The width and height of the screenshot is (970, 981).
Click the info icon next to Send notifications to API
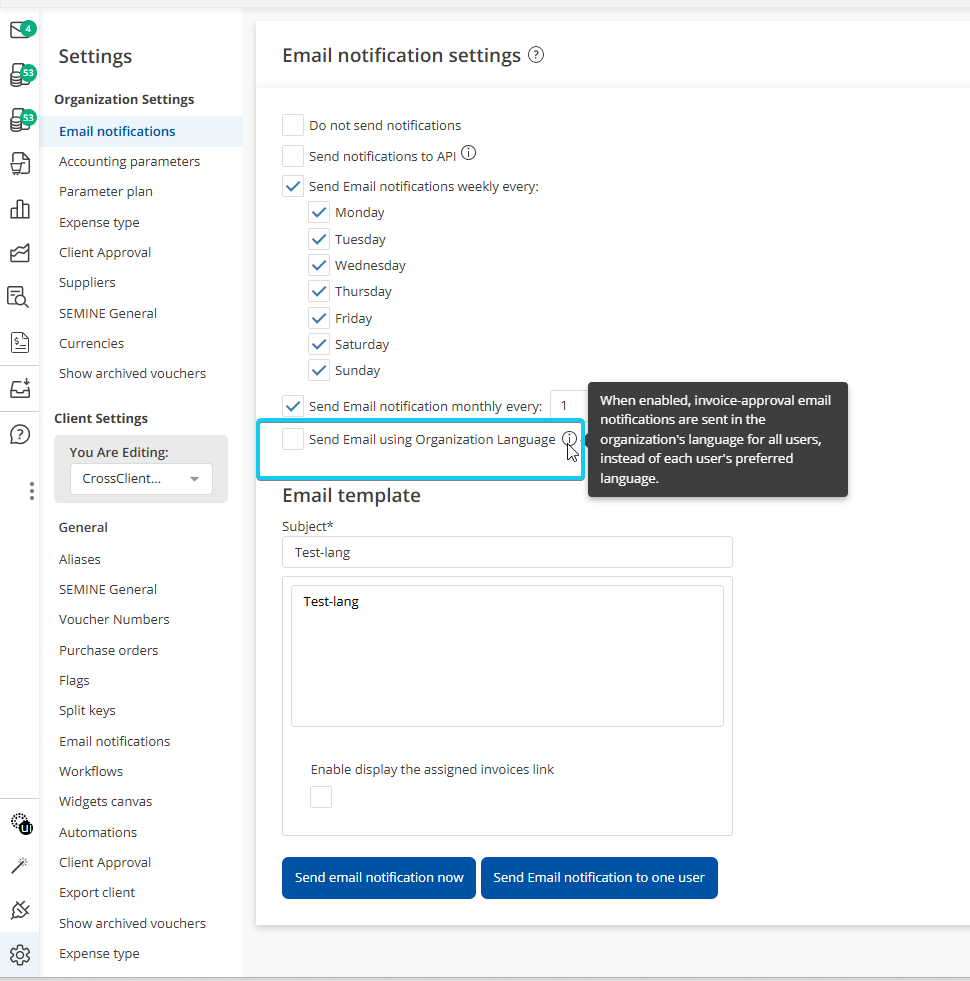tap(468, 153)
